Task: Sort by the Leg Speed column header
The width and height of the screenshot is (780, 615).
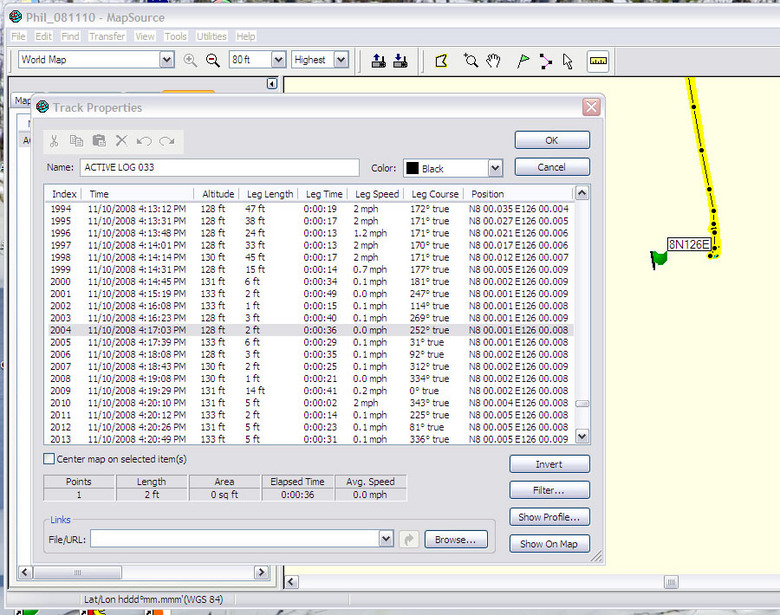Action: [377, 194]
